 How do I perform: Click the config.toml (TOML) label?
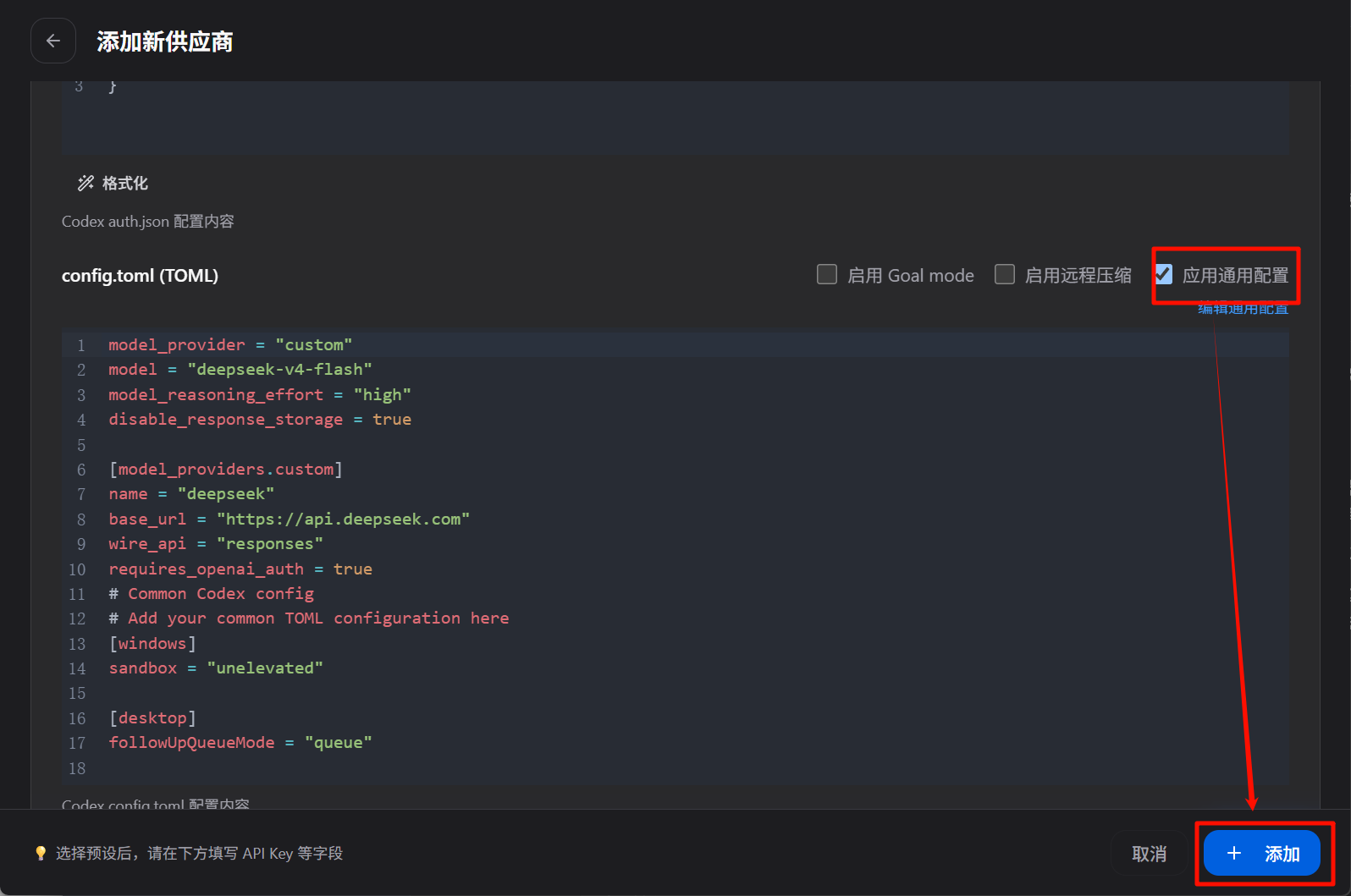coord(140,275)
